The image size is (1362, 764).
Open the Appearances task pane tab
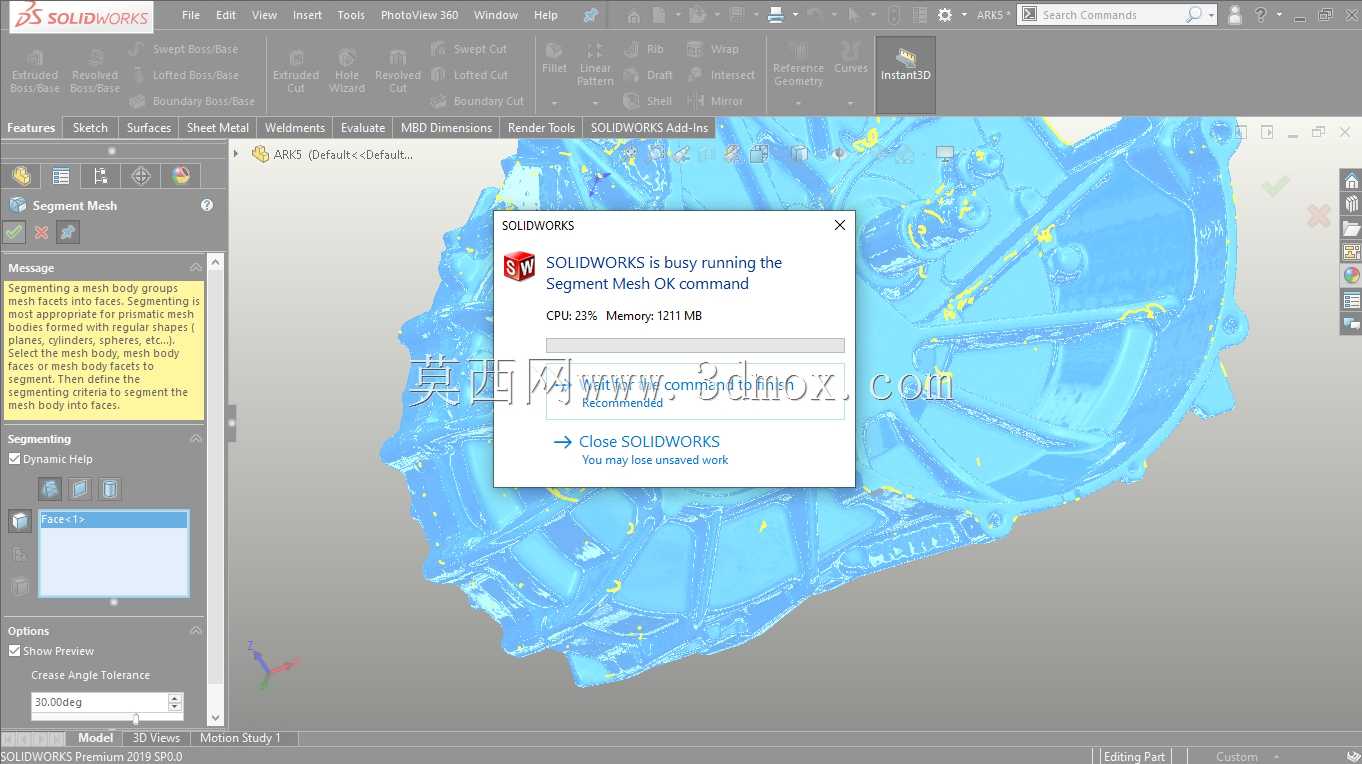click(x=1351, y=276)
